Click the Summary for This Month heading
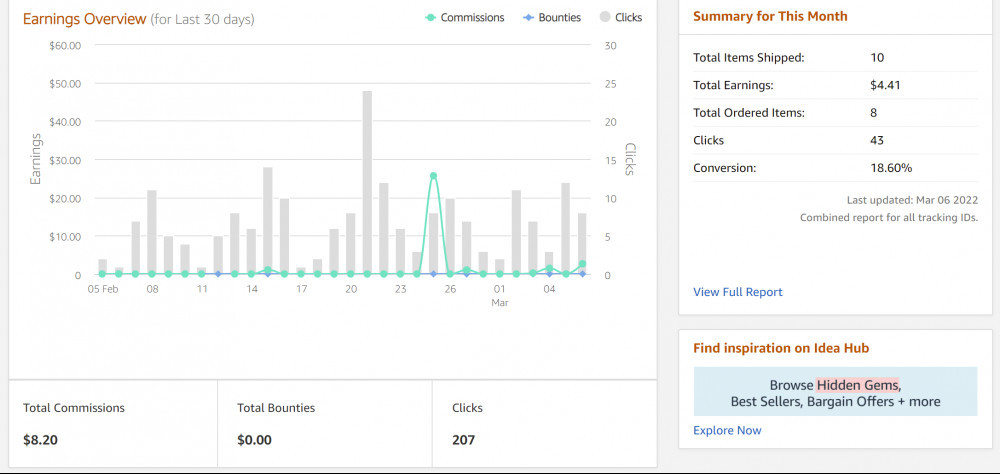Screen dimensions: 1000x474 click(x=770, y=17)
